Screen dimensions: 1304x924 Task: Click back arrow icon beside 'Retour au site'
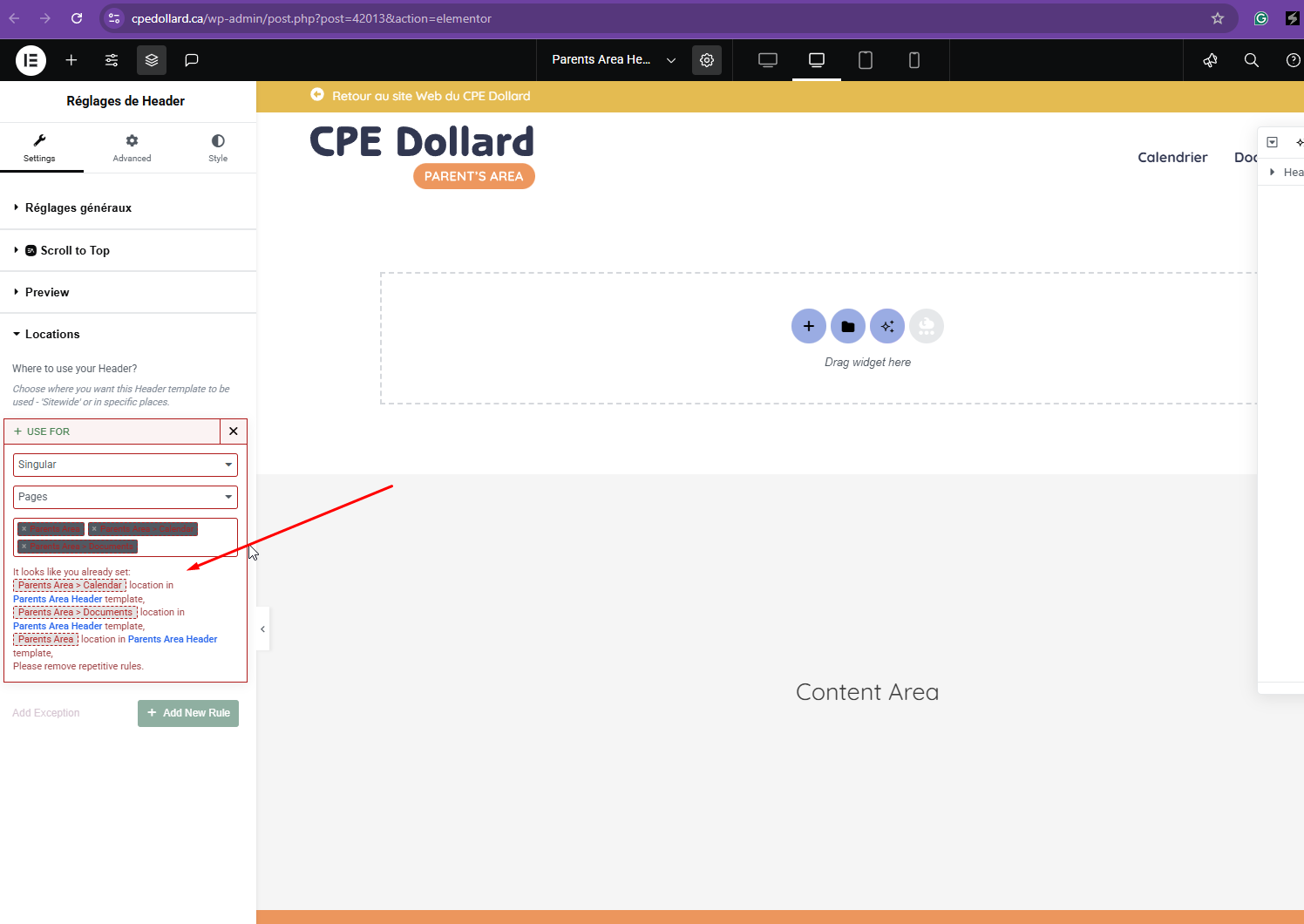(317, 95)
